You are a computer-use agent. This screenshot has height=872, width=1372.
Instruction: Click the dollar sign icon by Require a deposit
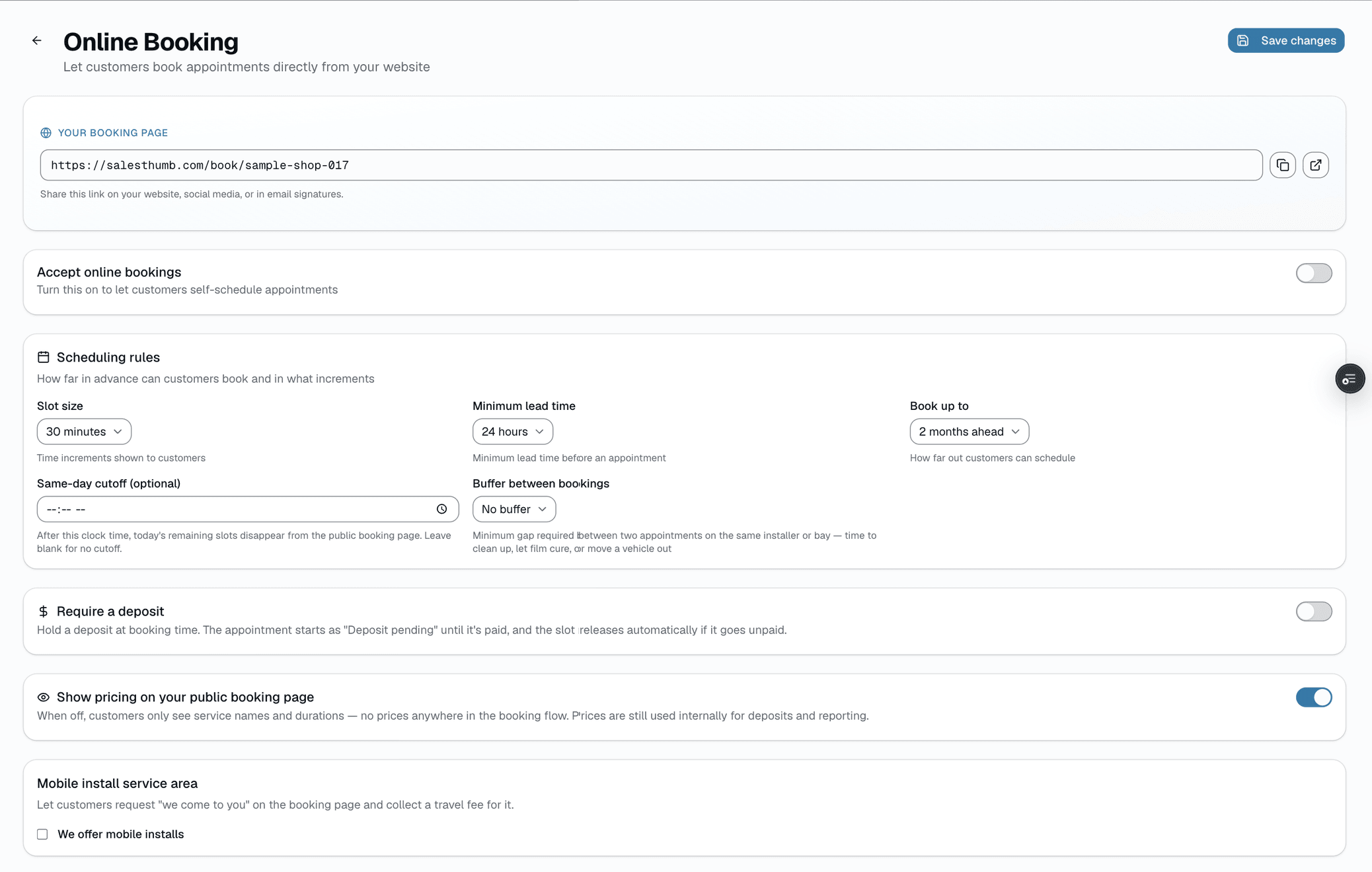(x=44, y=612)
